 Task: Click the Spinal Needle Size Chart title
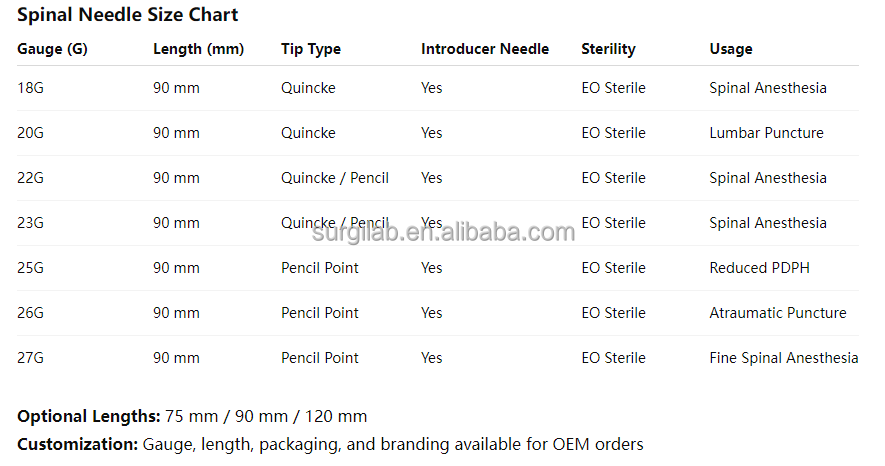pos(128,15)
